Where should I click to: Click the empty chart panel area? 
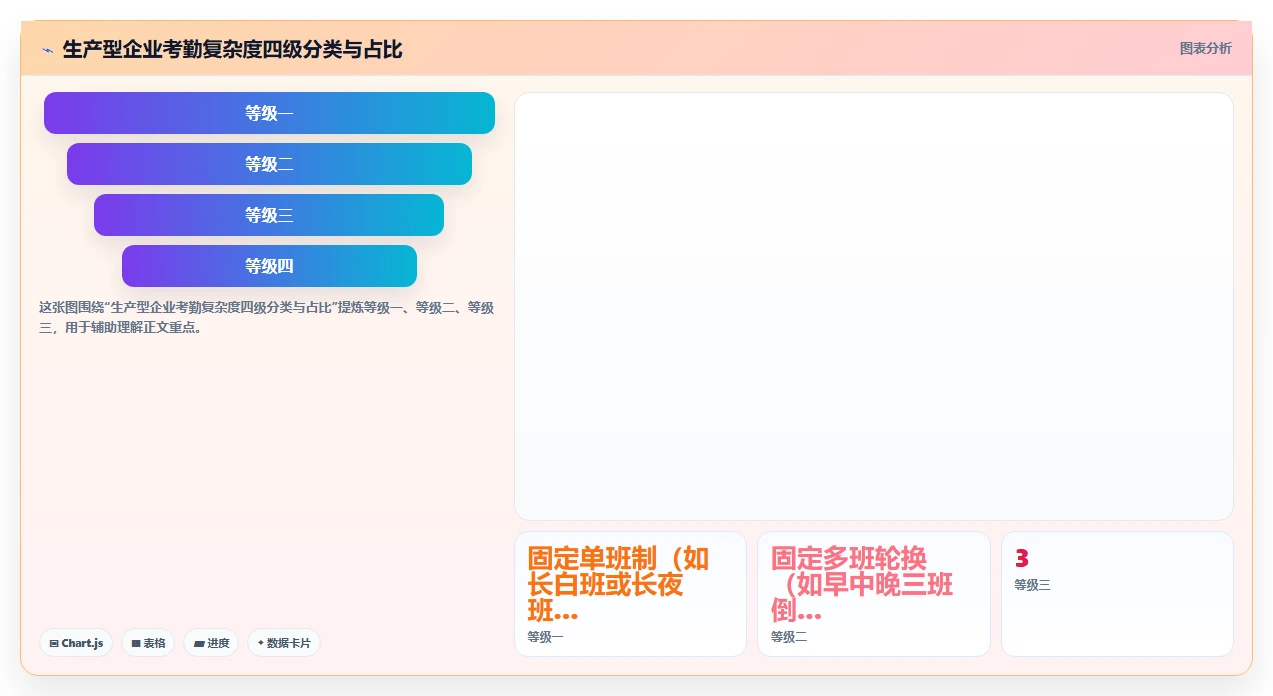click(x=874, y=306)
